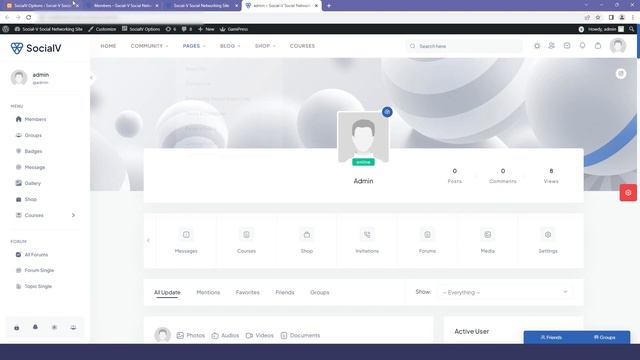Viewport: 640px width, 360px height.
Task: Open the Groups chat bar tab
Action: pos(604,338)
